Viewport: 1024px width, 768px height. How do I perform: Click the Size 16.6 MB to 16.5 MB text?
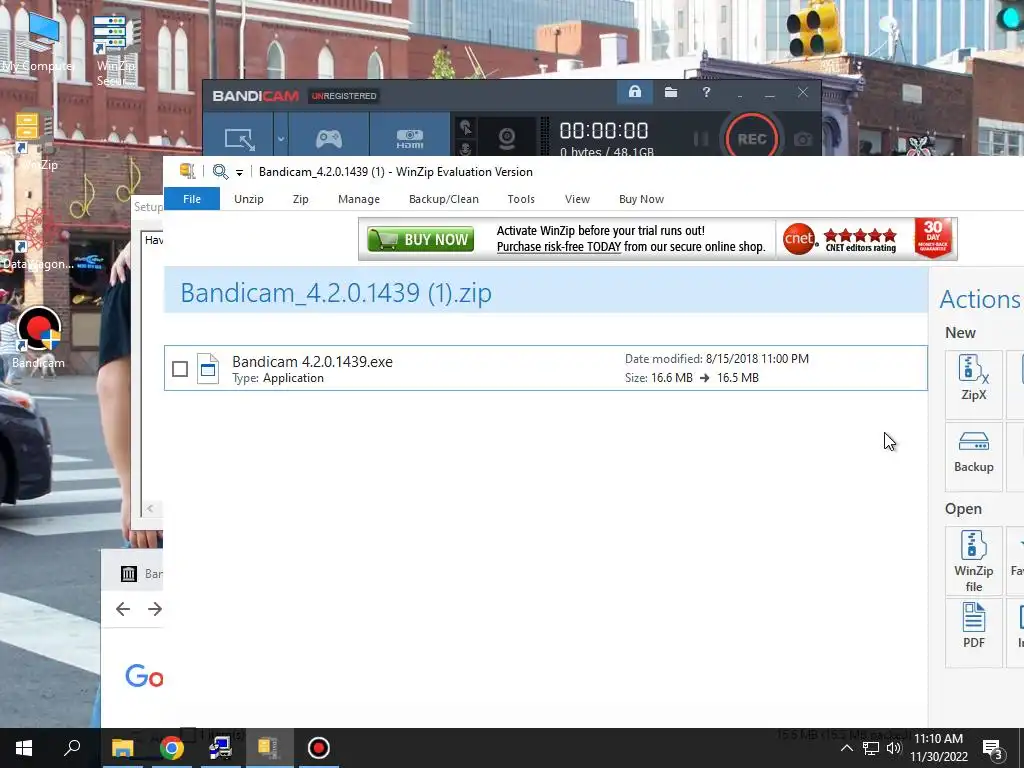point(692,377)
